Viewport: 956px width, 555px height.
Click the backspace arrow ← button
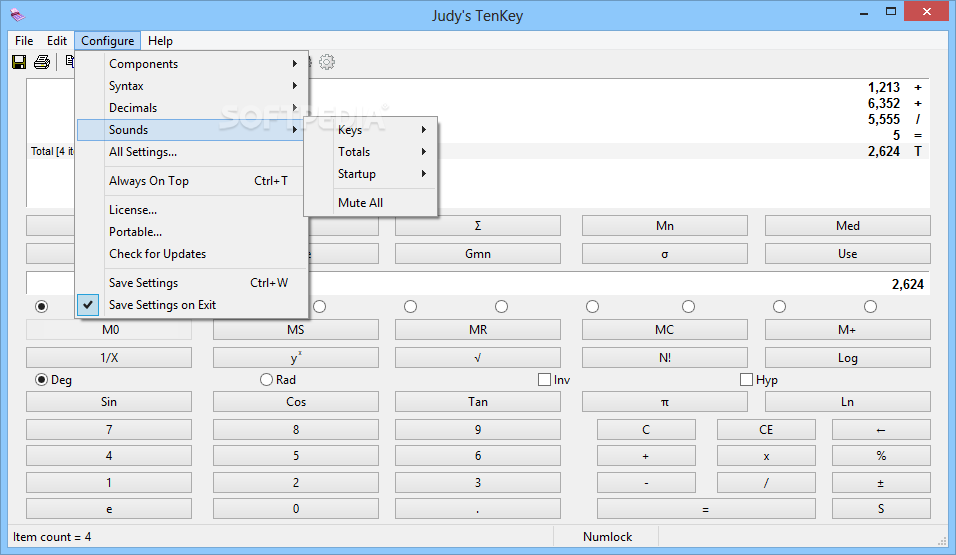(x=881, y=430)
